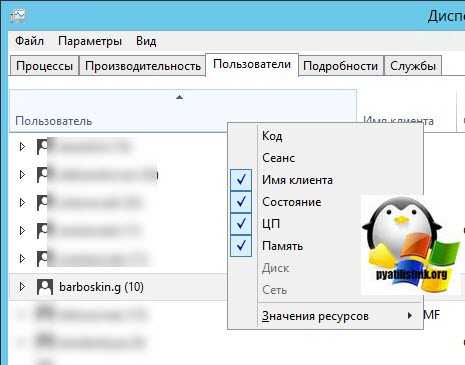465x365 pixels.
Task: Uncheck the Состояние column option
Action: pos(241,202)
